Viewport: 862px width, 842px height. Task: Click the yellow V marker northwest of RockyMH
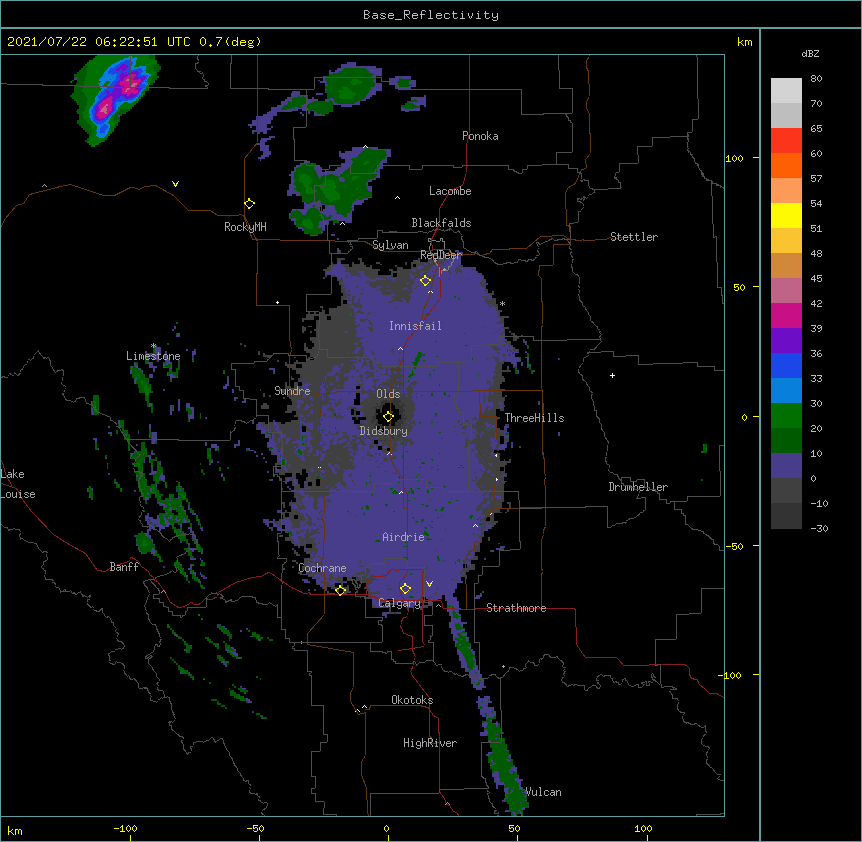pyautogui.click(x=175, y=184)
